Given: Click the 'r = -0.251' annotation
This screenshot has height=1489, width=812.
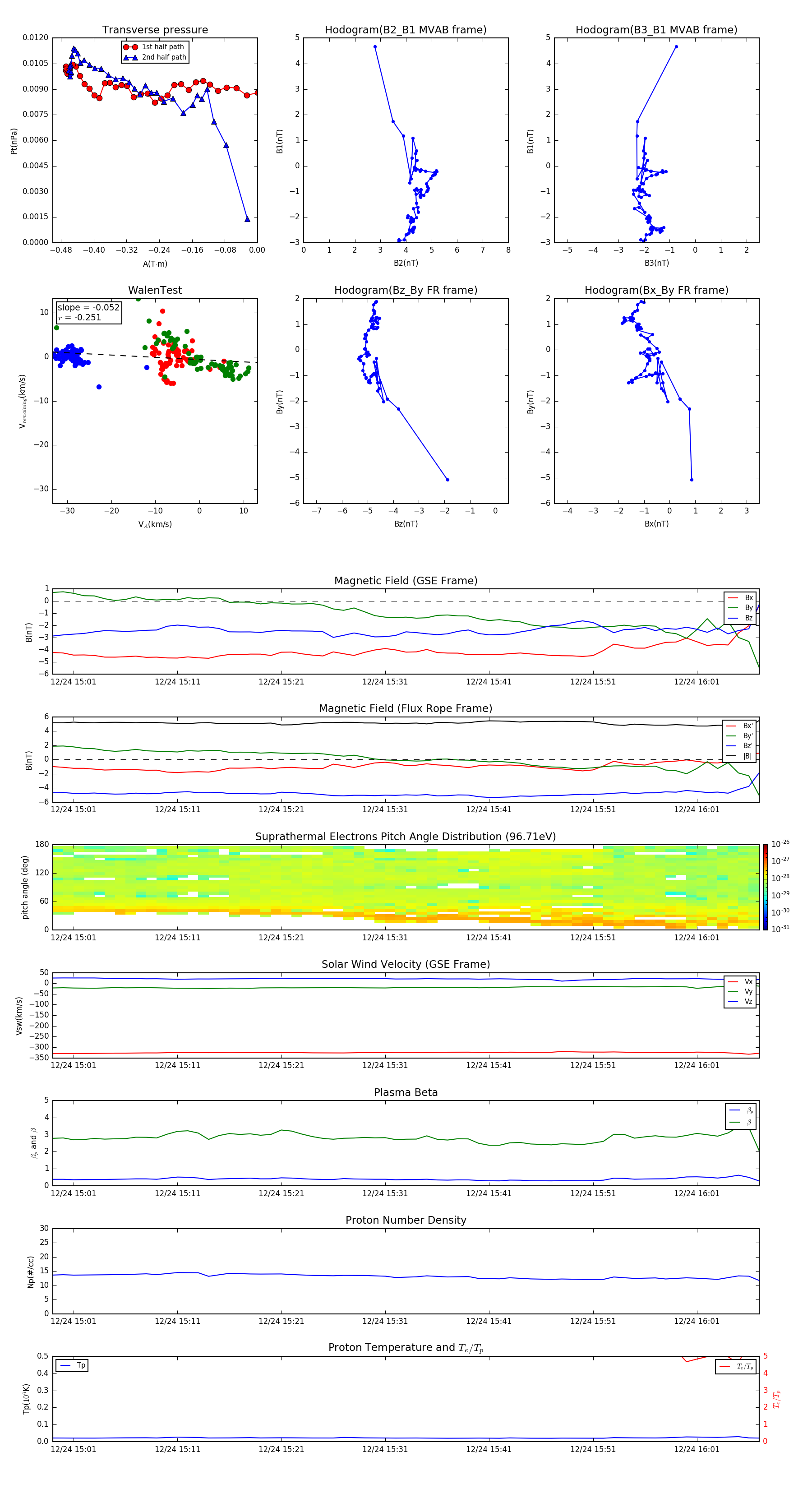Looking at the screenshot, I should point(79,317).
